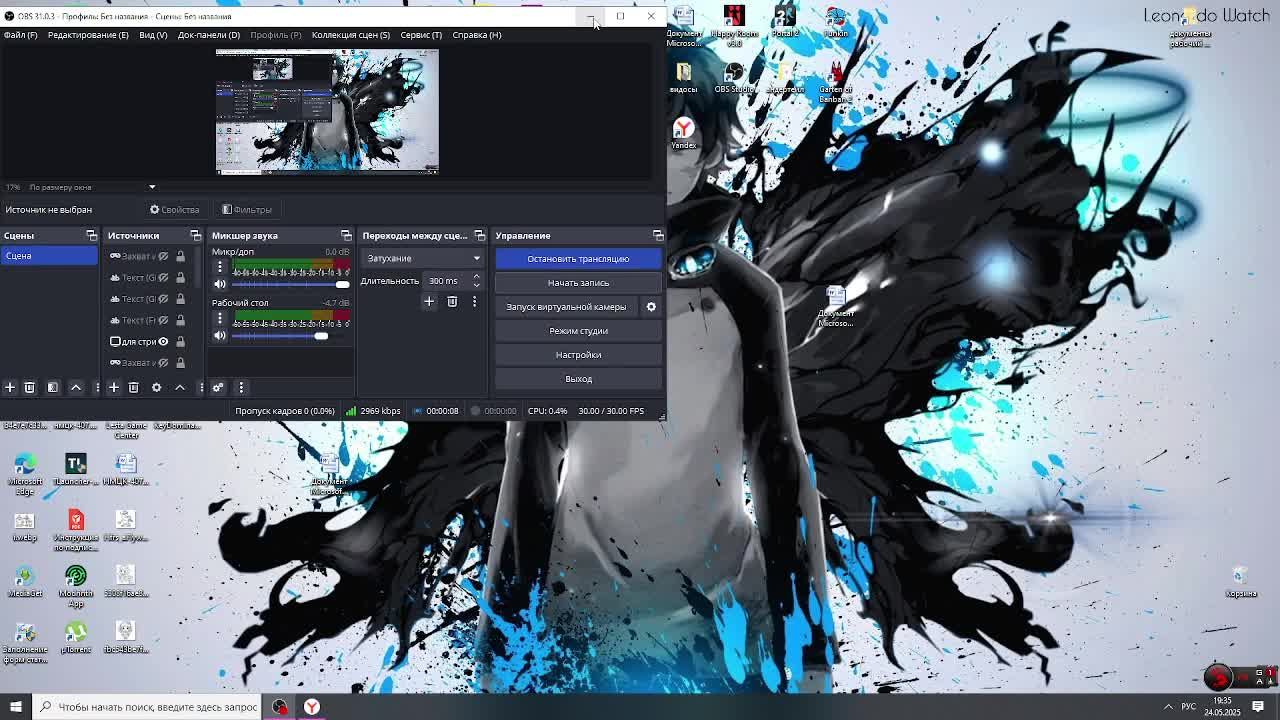This screenshot has height=720, width=1280.
Task: Undock the Управление panel
Action: pyautogui.click(x=658, y=235)
